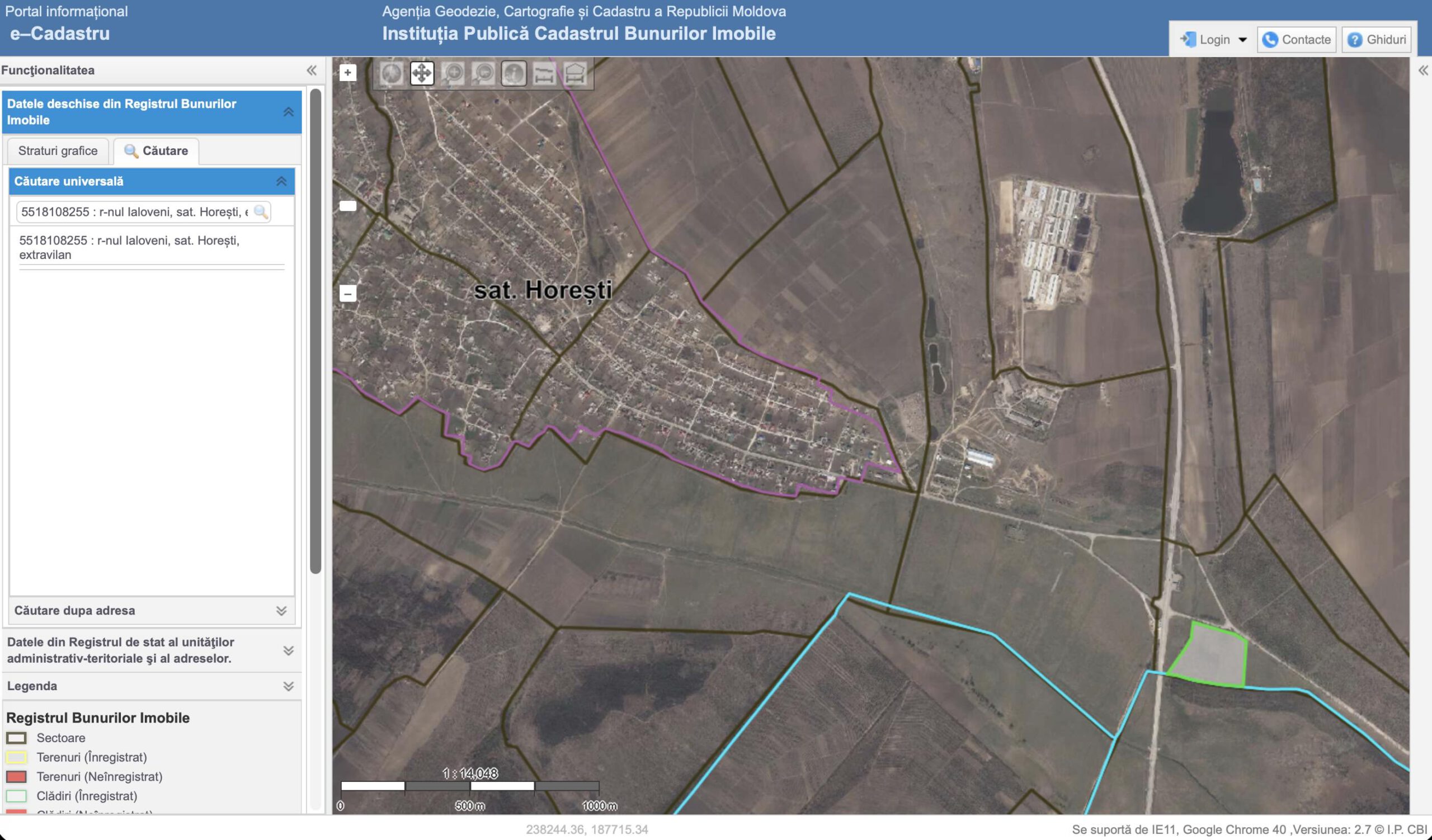The image size is (1432, 840).
Task: Activate the zoom-out magnifier tool
Action: pyautogui.click(x=484, y=73)
